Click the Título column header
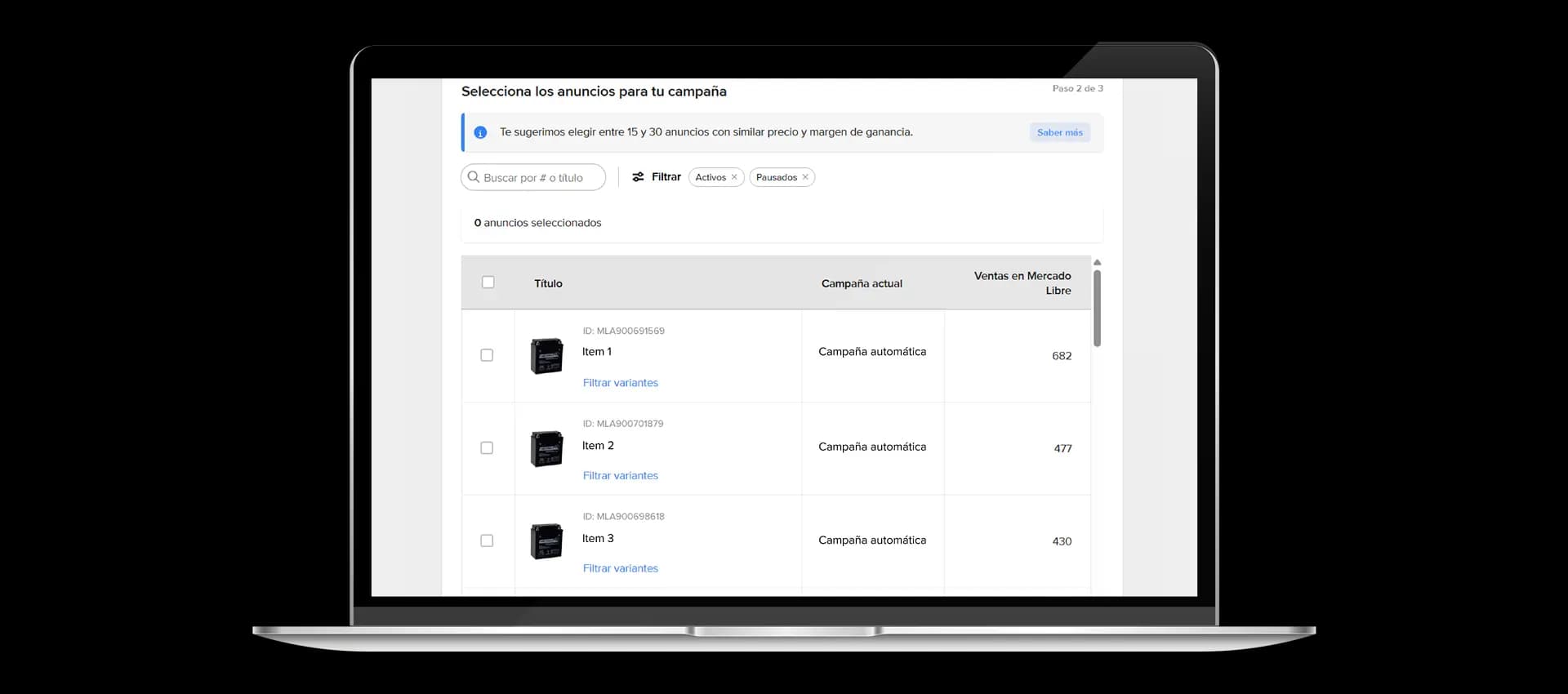The width and height of the screenshot is (1568, 694). [x=548, y=283]
